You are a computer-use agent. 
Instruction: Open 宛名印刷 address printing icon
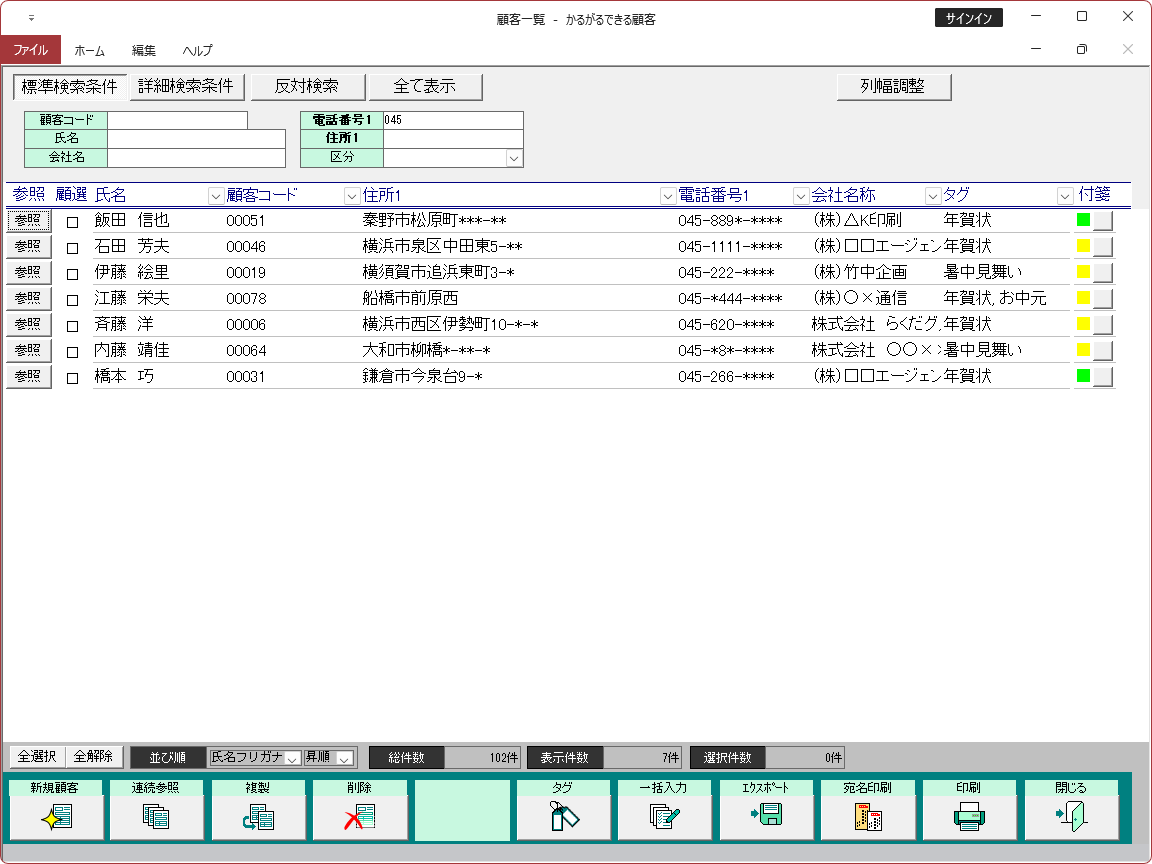coord(868,817)
